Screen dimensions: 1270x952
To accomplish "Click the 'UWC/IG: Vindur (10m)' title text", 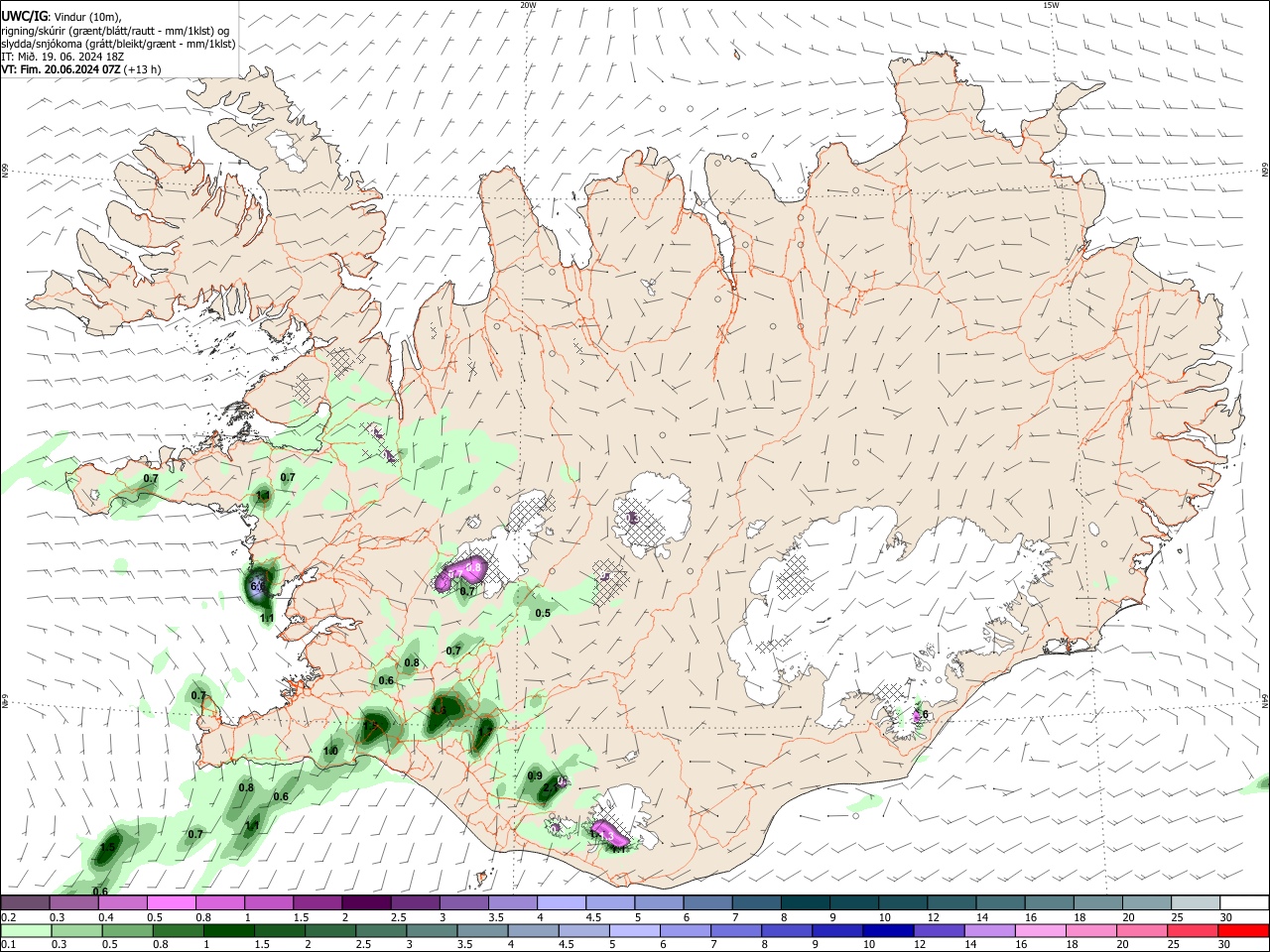I will pyautogui.click(x=62, y=17).
